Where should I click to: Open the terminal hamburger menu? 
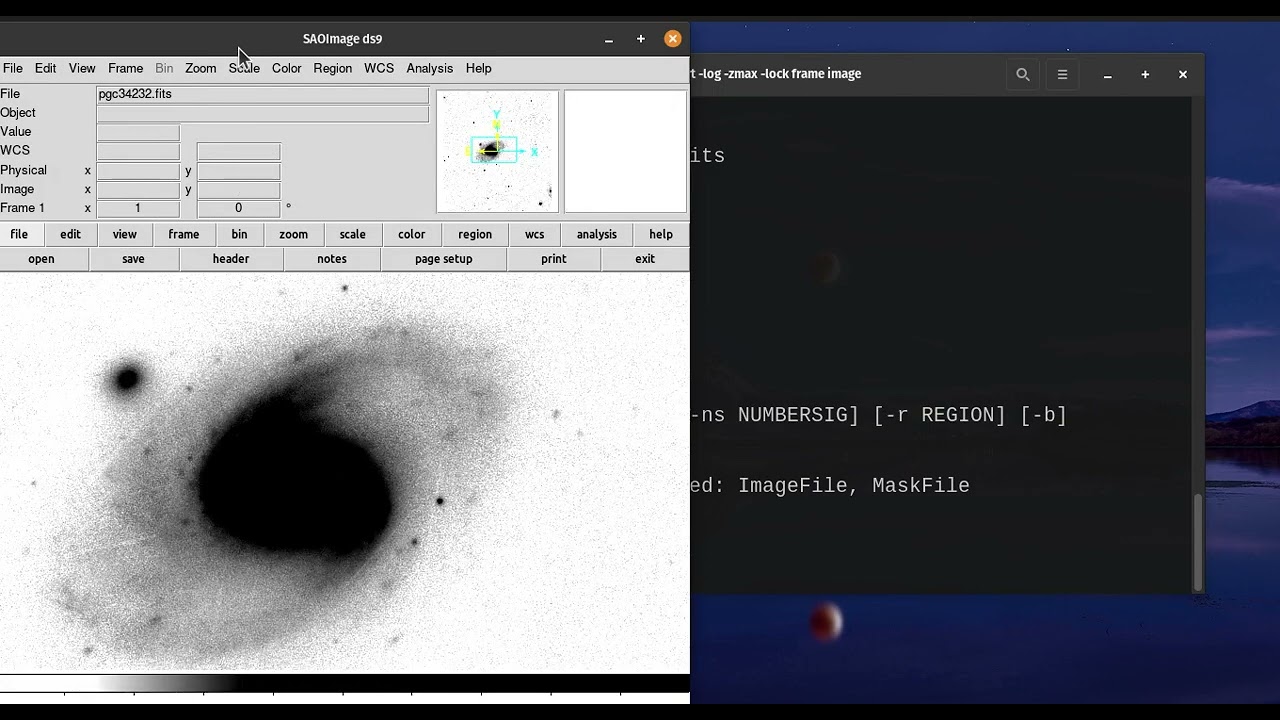pos(1062,74)
